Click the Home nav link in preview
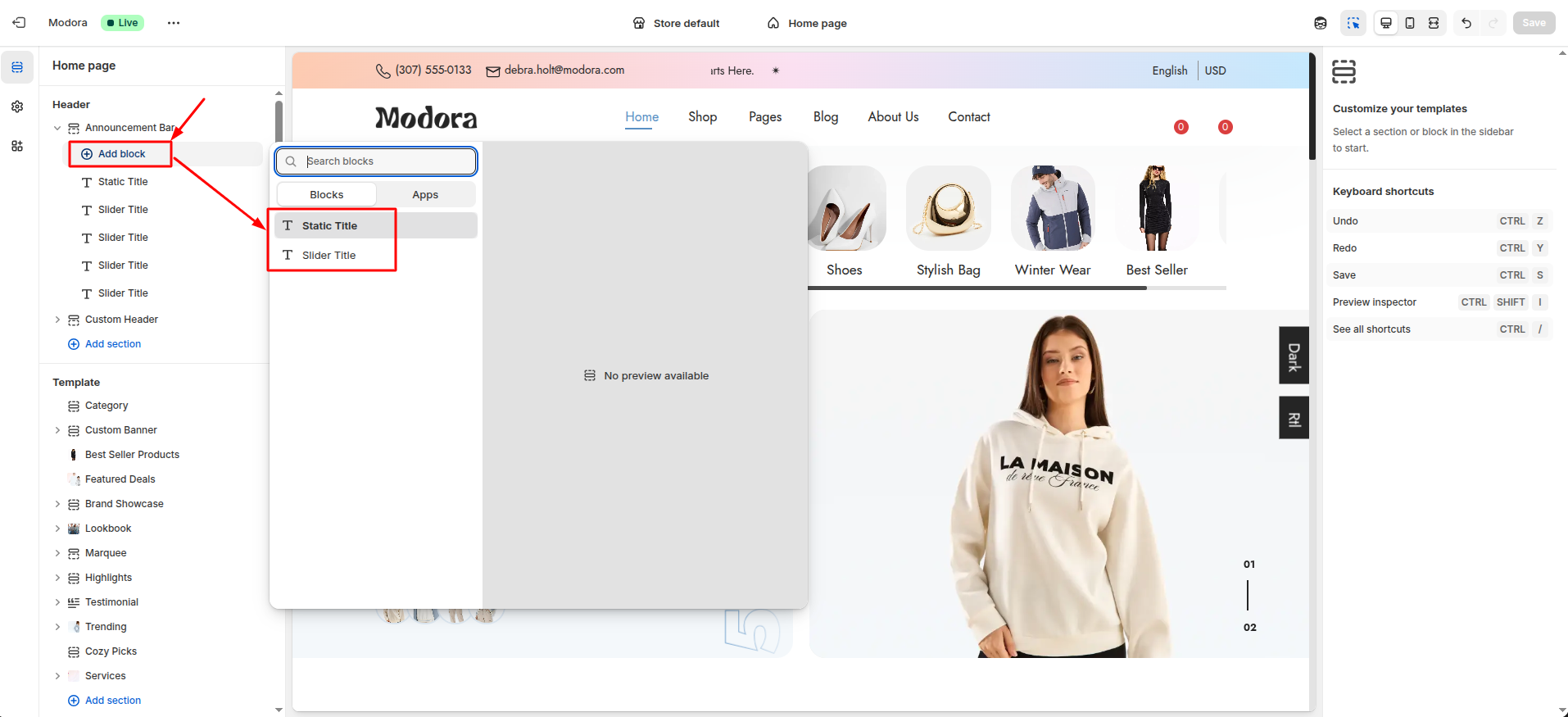This screenshot has height=717, width=1568. tap(642, 117)
